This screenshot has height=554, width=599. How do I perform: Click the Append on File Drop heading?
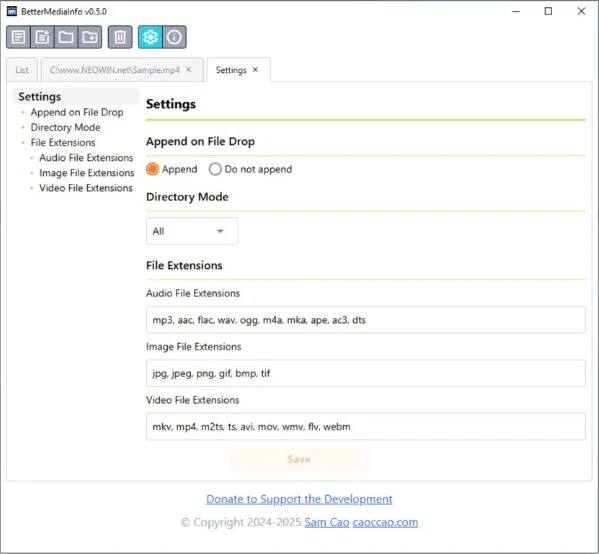click(x=201, y=141)
